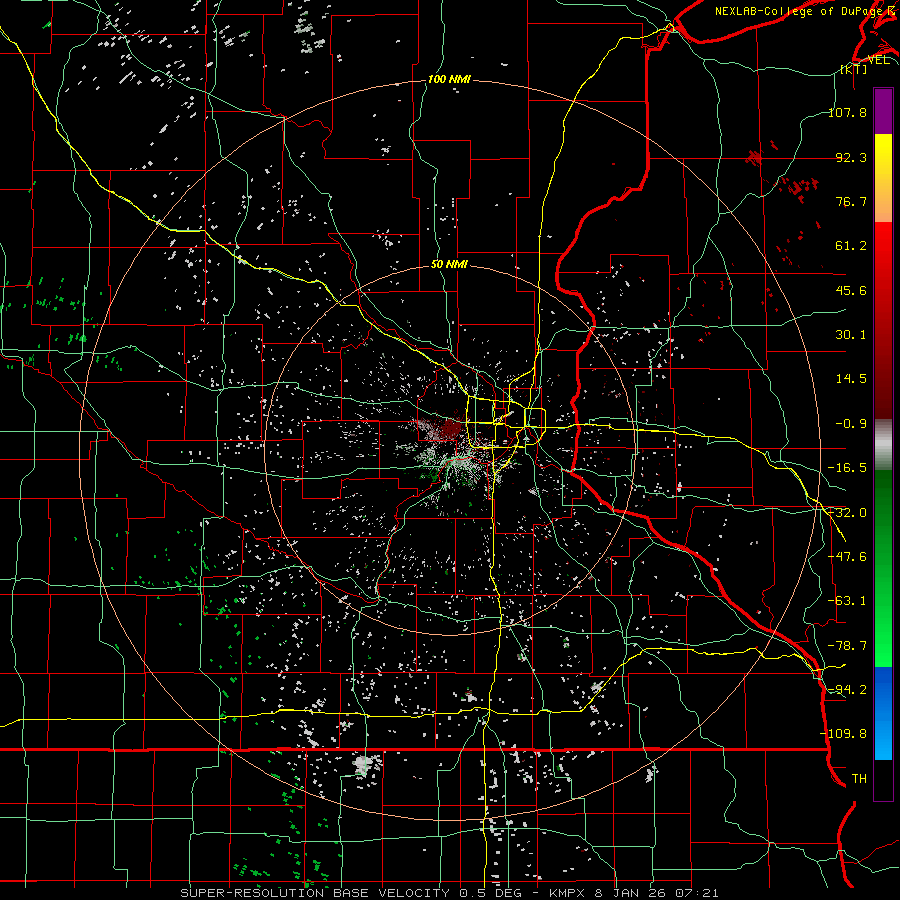Select the [KT] units label
The width and height of the screenshot is (900, 900).
click(x=854, y=69)
